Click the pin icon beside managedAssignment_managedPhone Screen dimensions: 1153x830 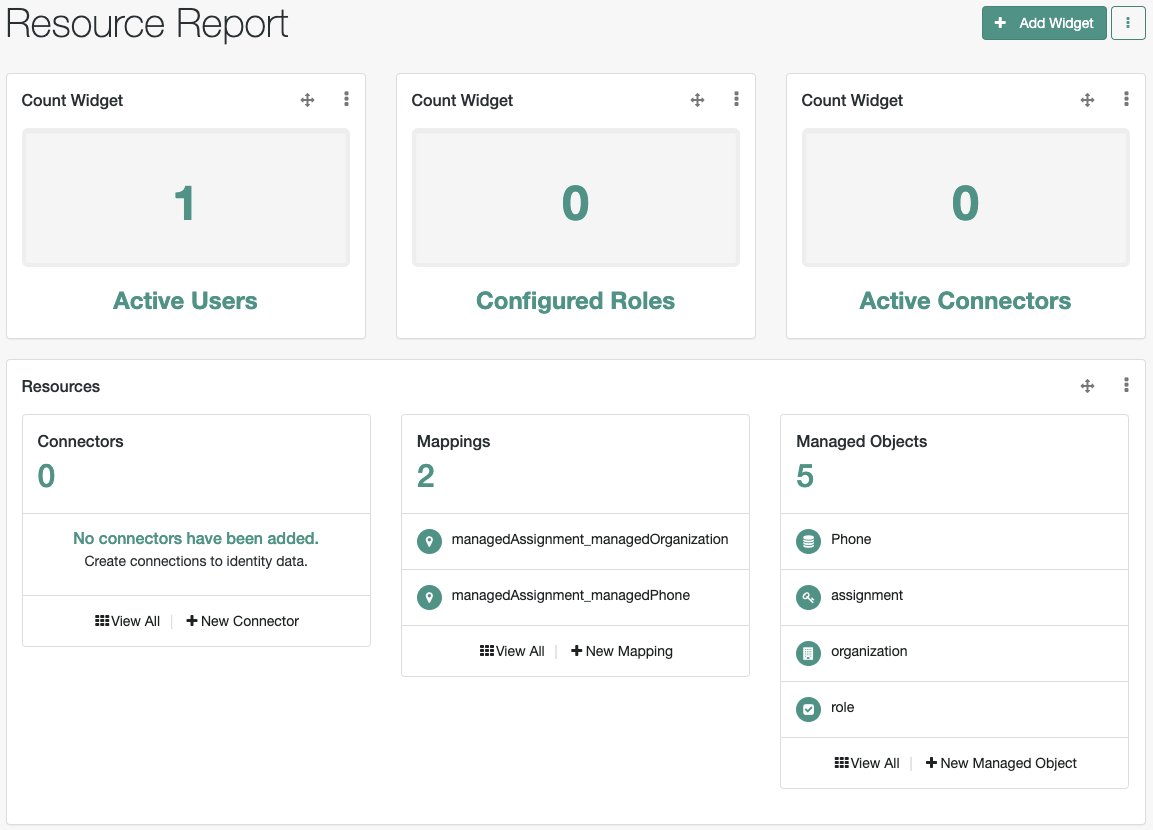428,596
